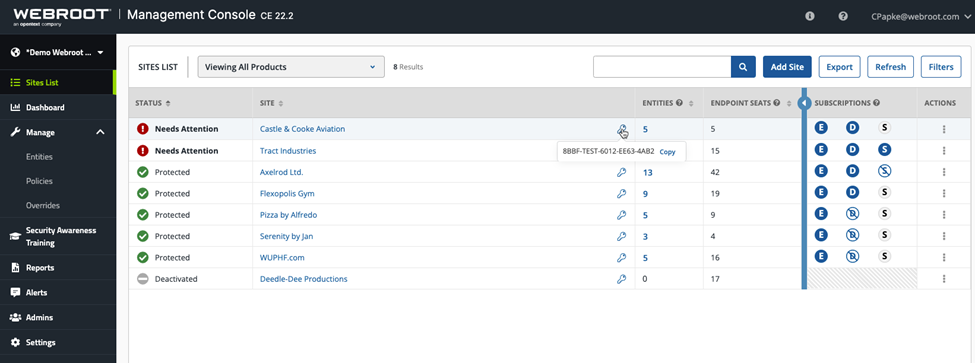Click Entities column help icon
This screenshot has width=975, height=363.
[x=680, y=103]
